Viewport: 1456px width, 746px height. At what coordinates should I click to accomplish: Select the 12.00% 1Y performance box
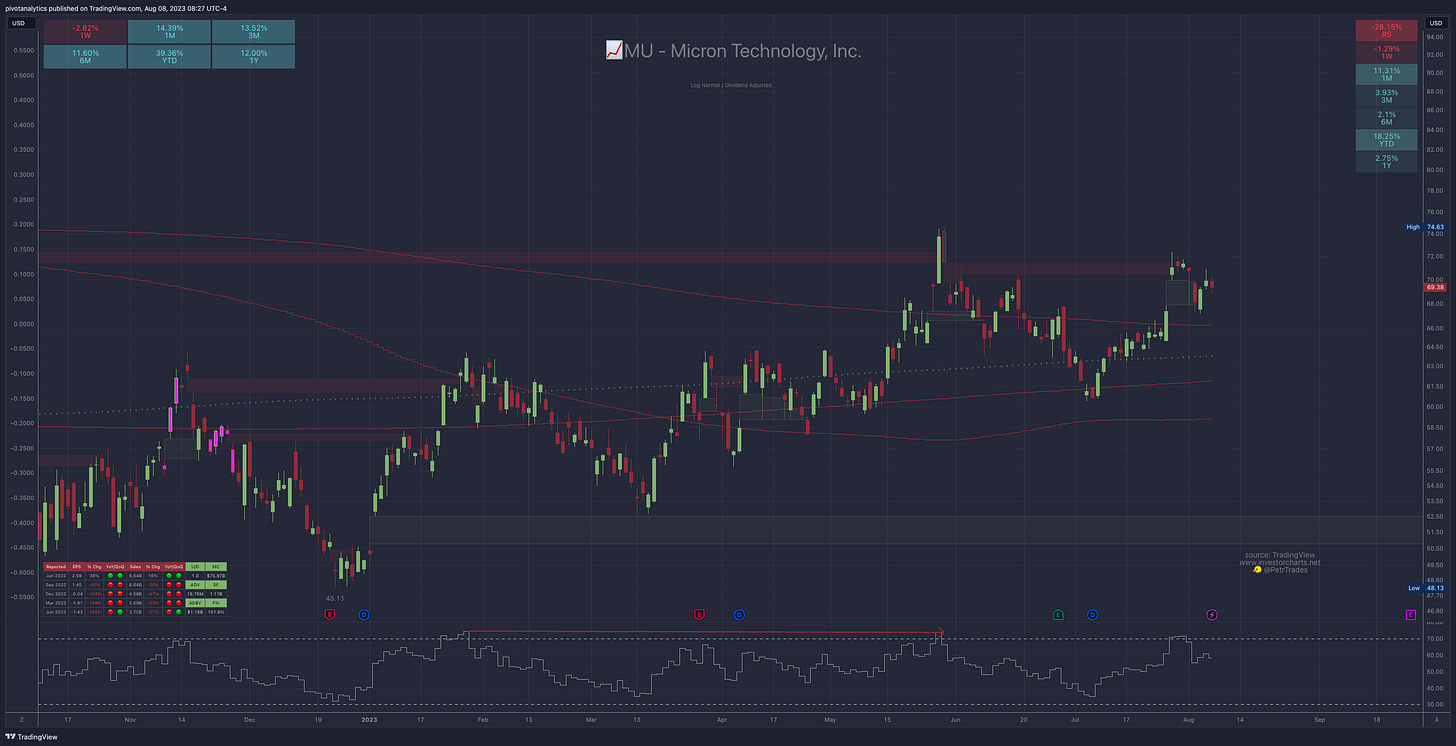coord(253,58)
